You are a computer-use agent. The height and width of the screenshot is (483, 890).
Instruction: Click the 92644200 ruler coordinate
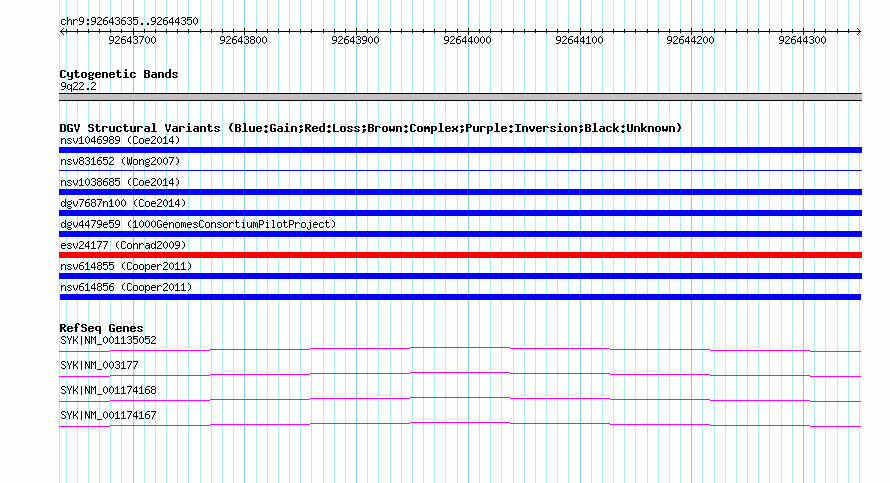(x=690, y=40)
